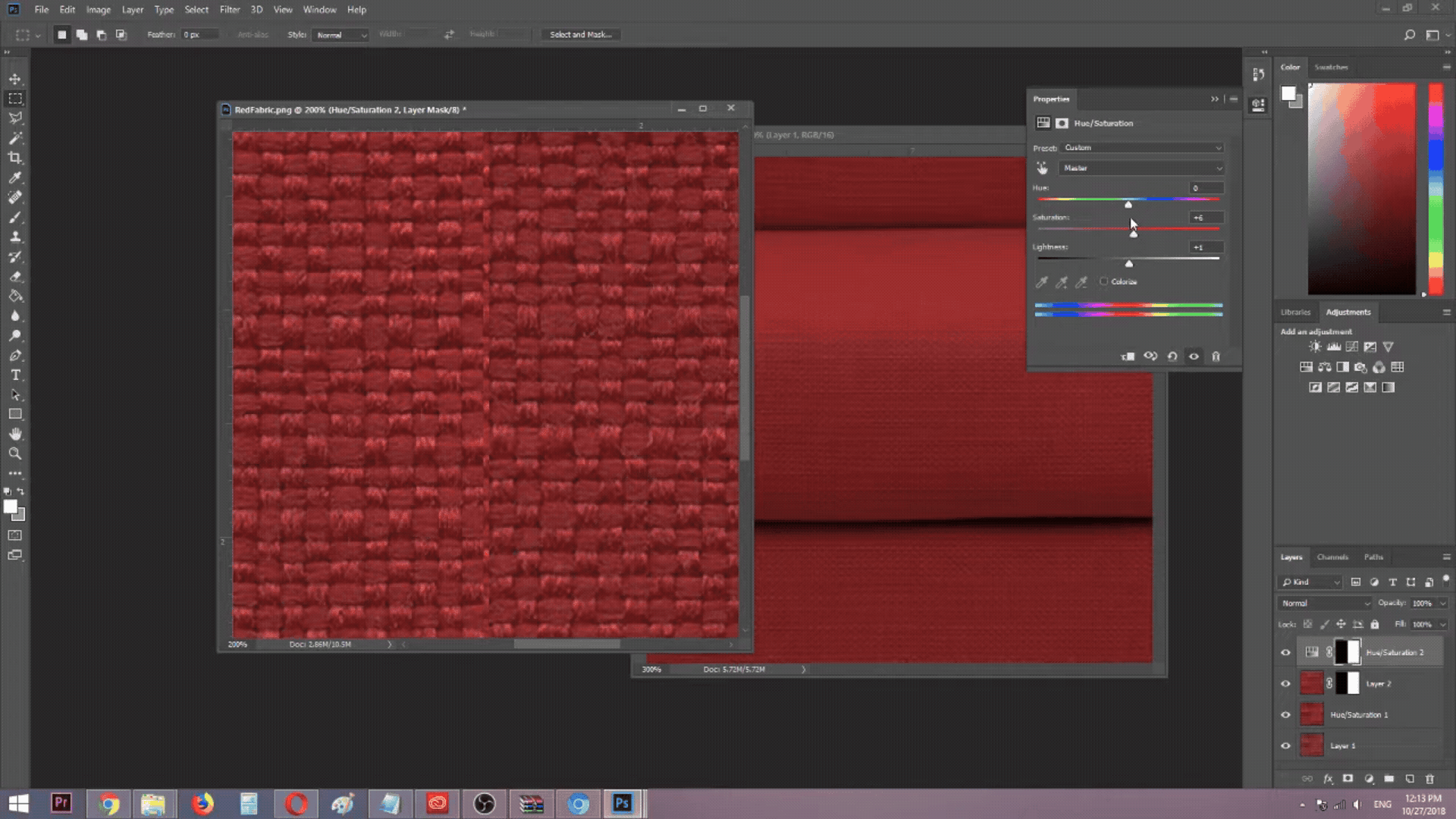Create new group folder in Layers
The width and height of the screenshot is (1456, 819).
1389,779
